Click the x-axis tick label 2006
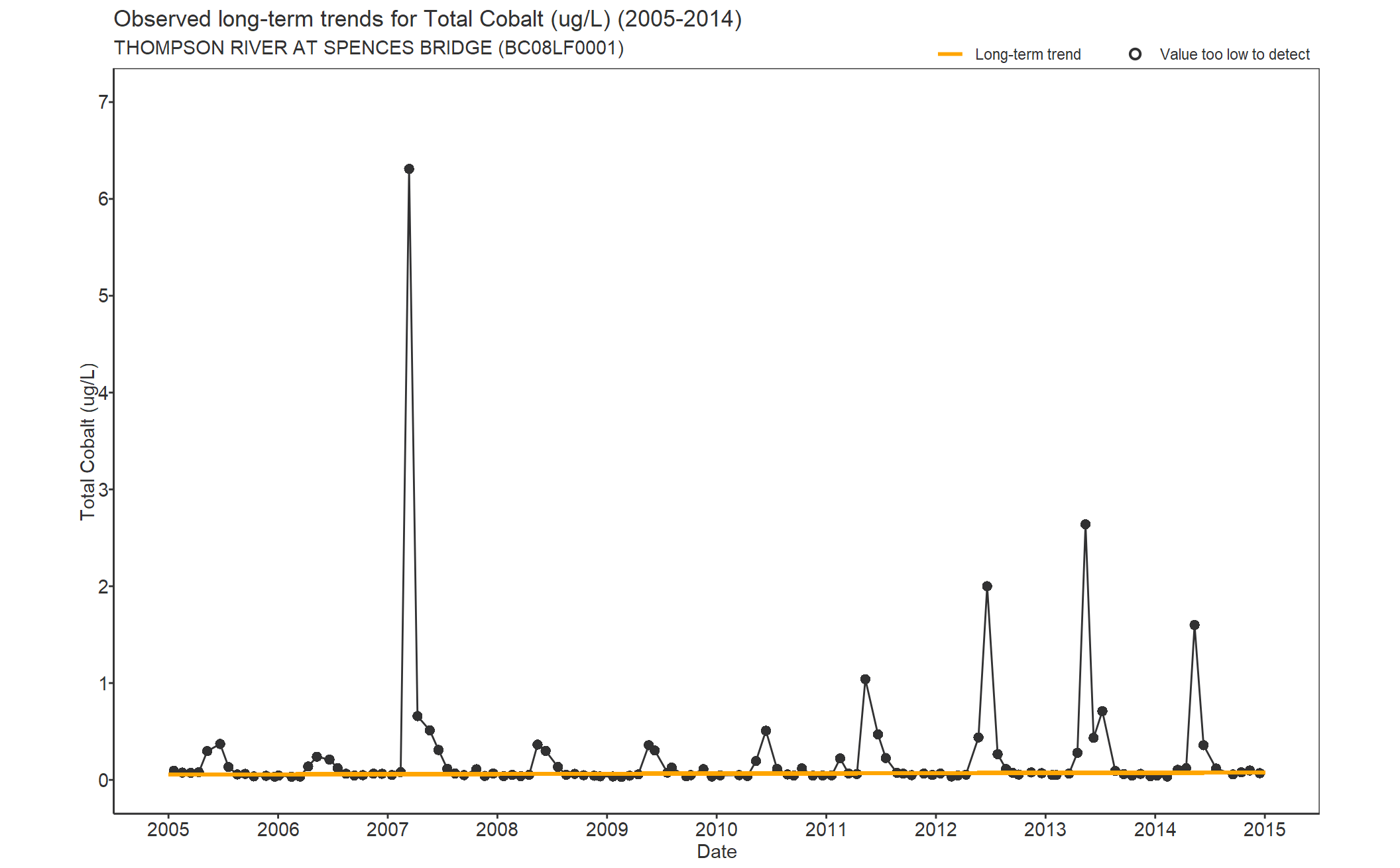 (x=278, y=830)
